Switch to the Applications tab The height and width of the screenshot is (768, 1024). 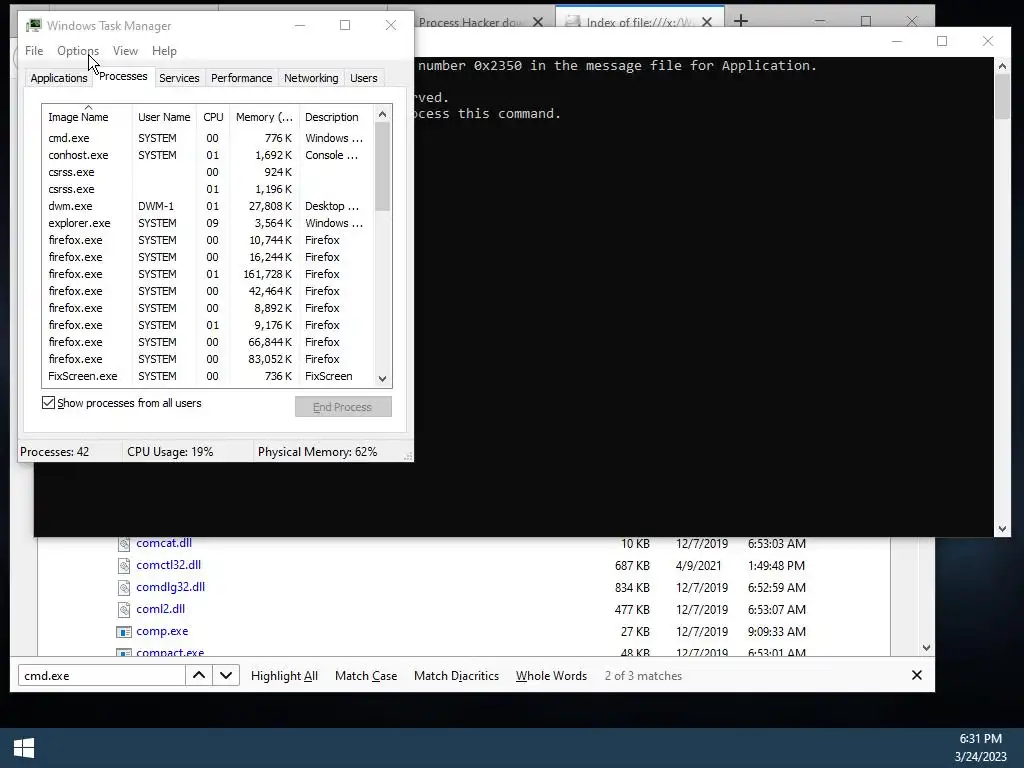click(59, 78)
